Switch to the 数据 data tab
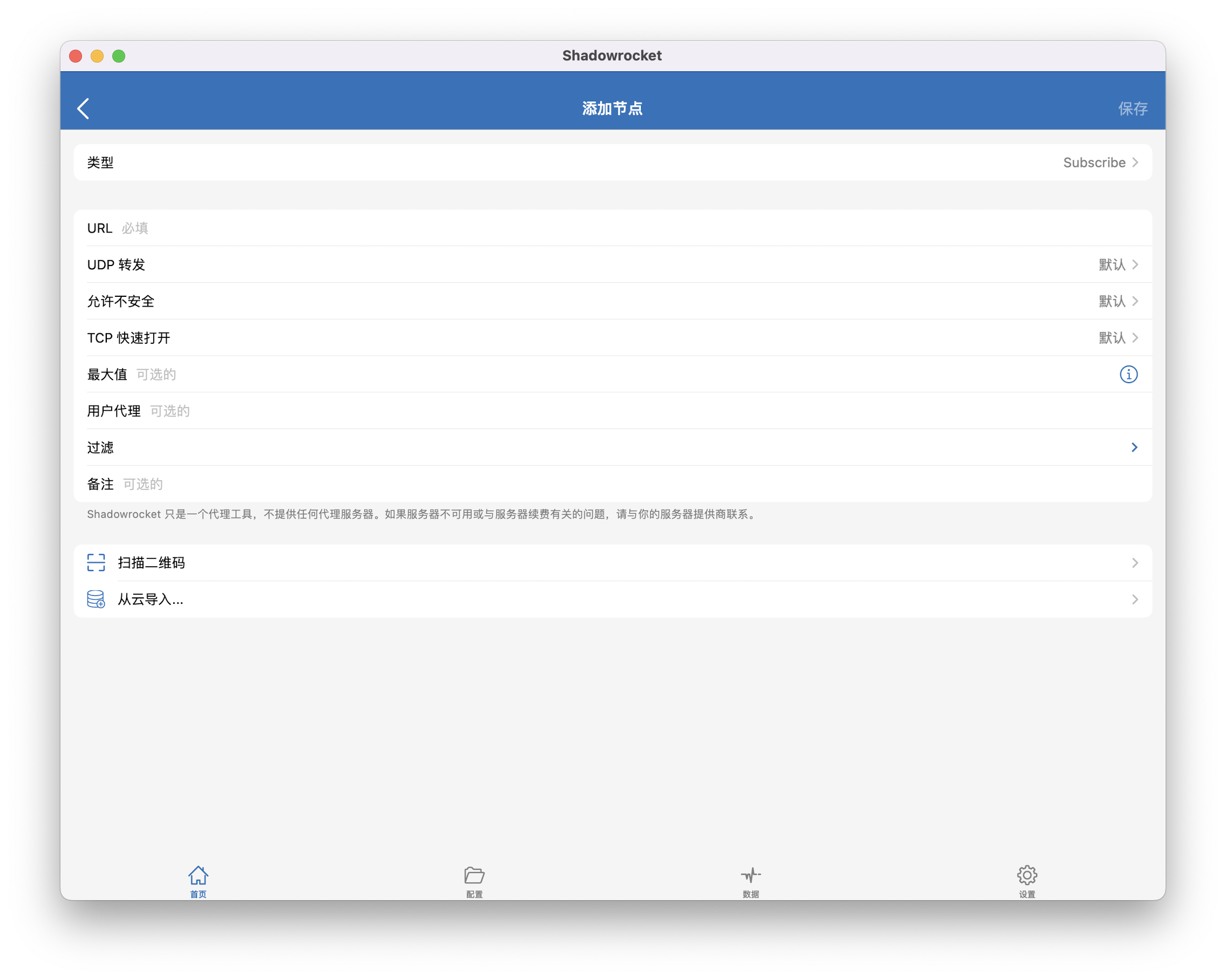The image size is (1226, 980). point(751,882)
